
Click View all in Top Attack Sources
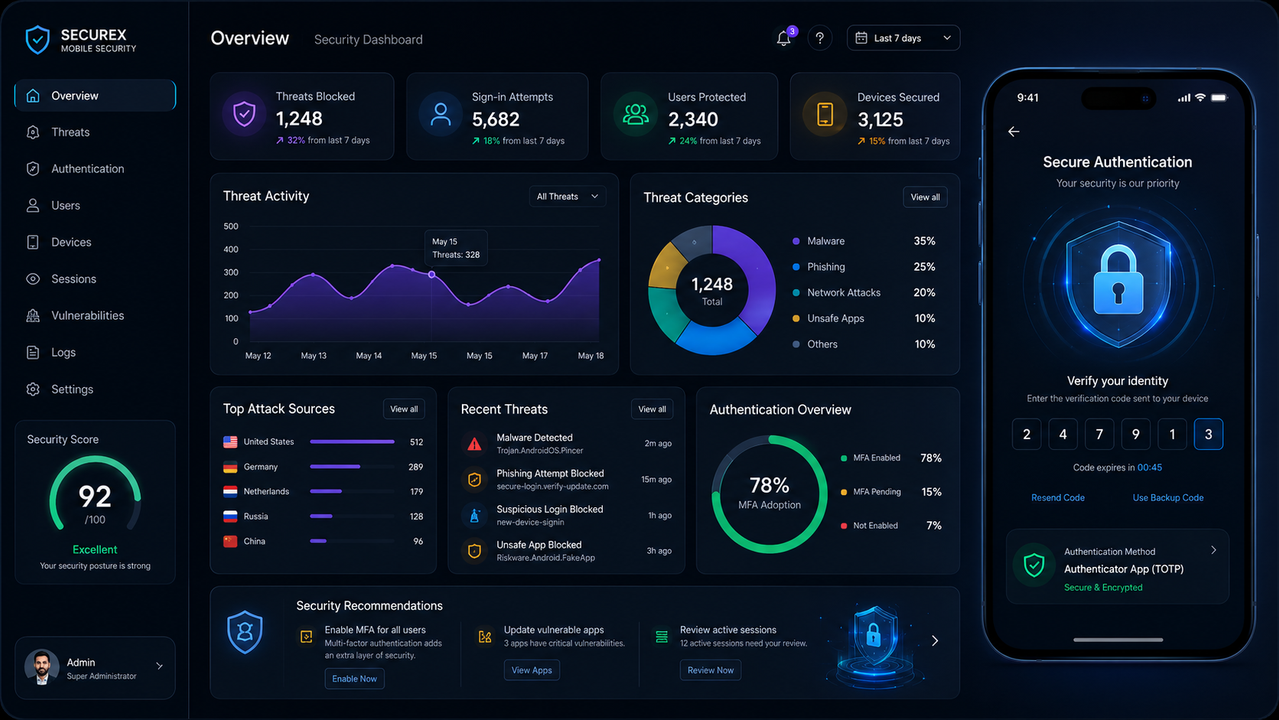pyautogui.click(x=404, y=409)
